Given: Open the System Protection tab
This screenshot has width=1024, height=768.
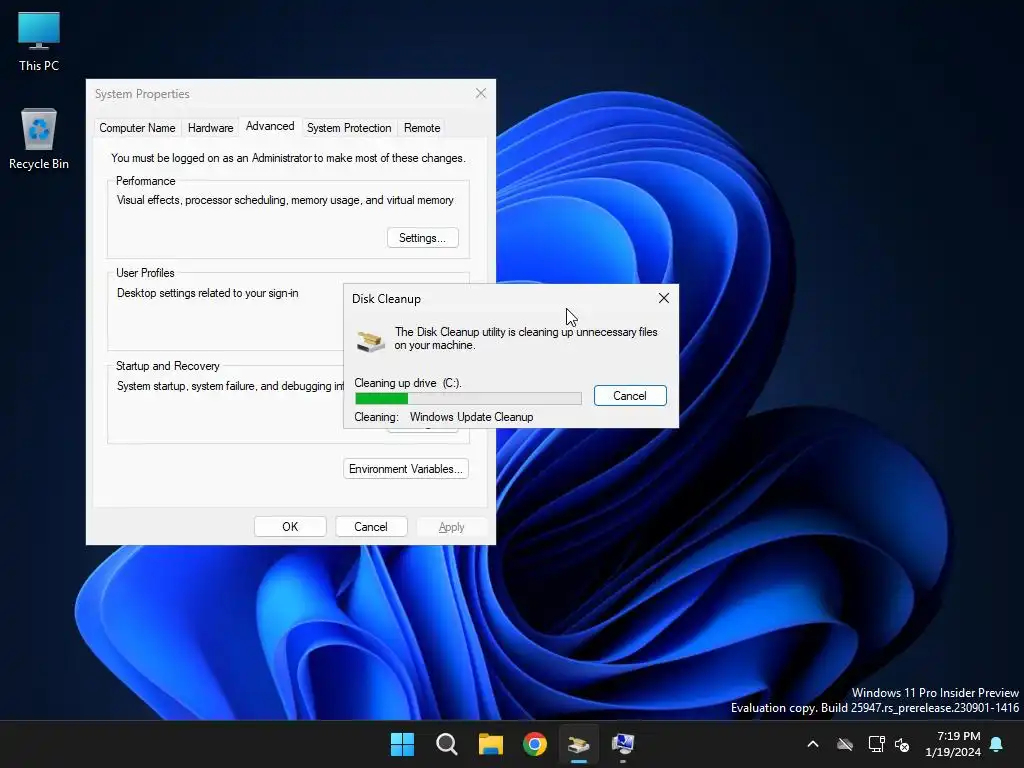Looking at the screenshot, I should point(349,128).
